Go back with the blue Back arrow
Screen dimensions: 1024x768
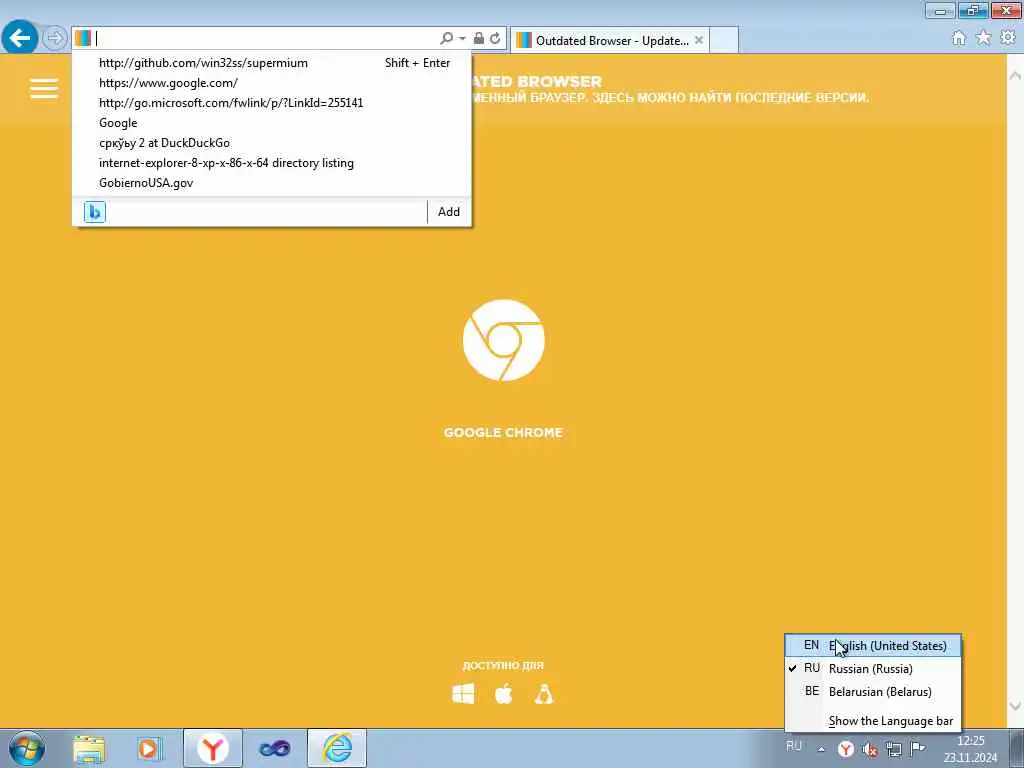20,38
